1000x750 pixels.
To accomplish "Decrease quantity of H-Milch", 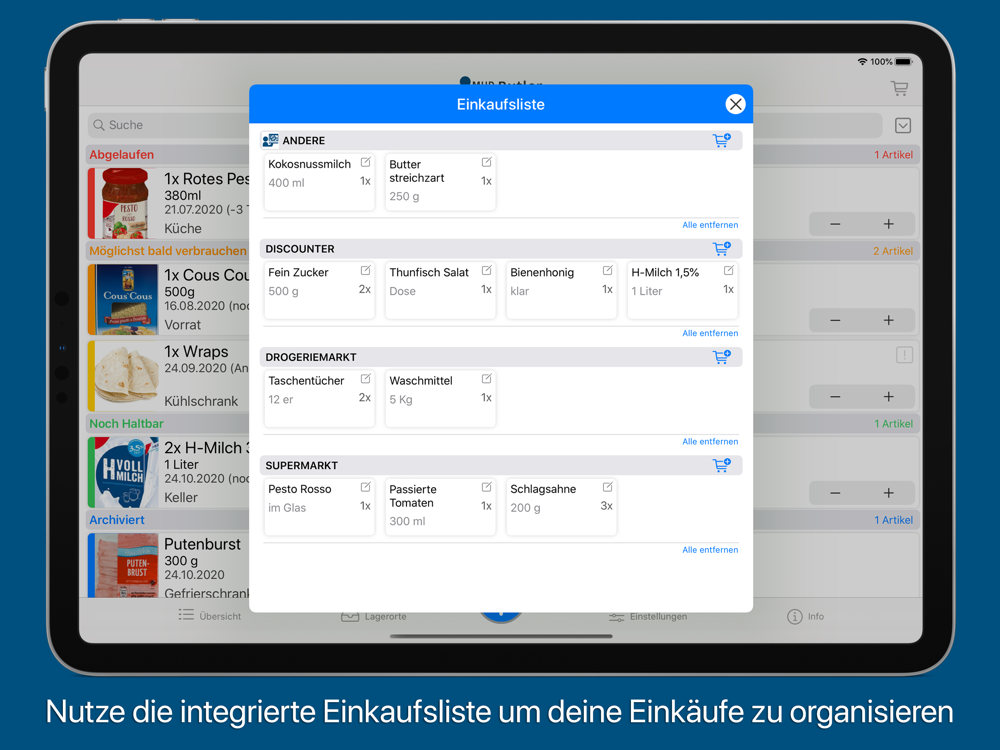I will (835, 493).
